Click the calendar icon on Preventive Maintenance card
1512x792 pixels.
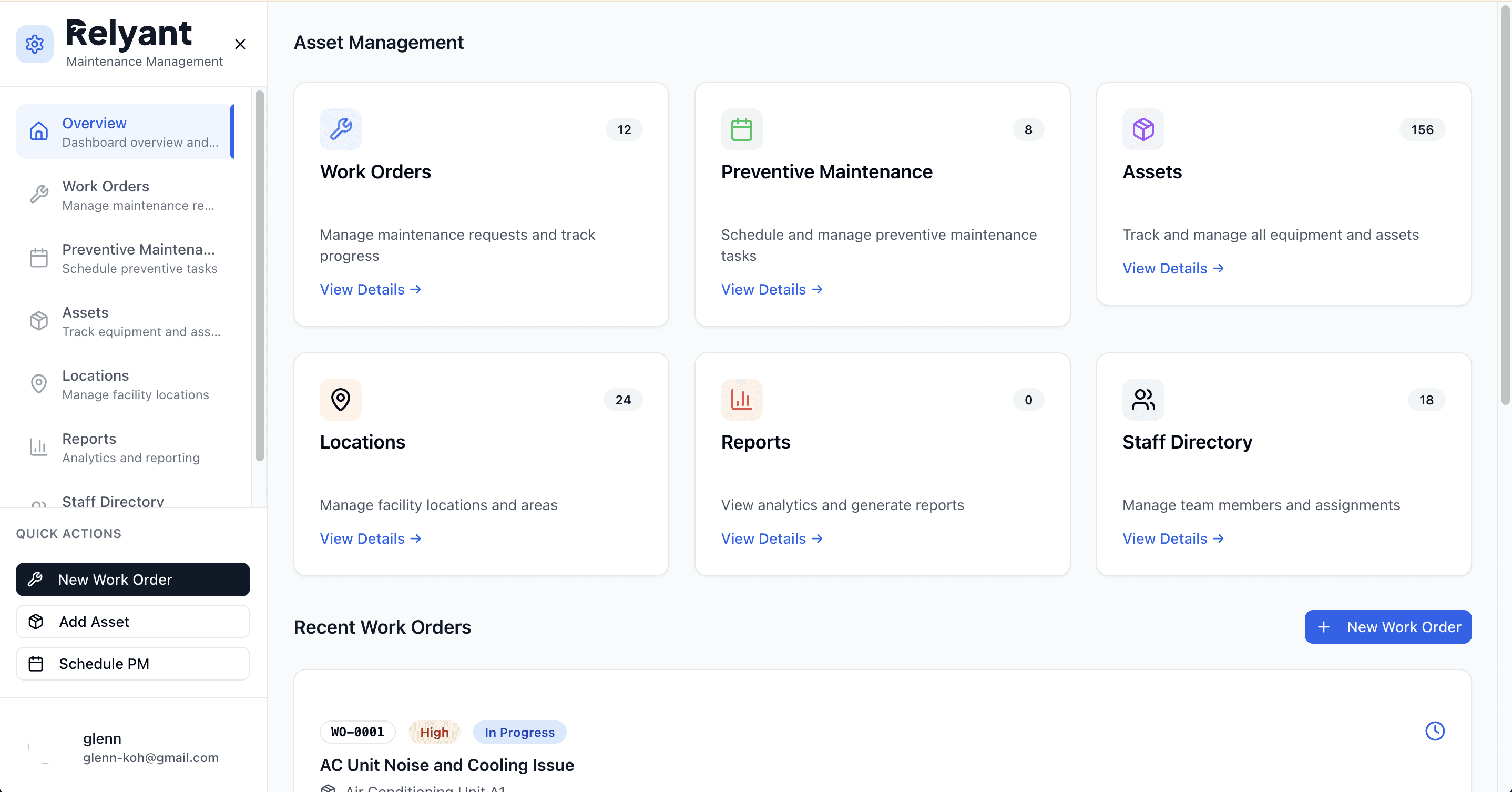point(741,129)
